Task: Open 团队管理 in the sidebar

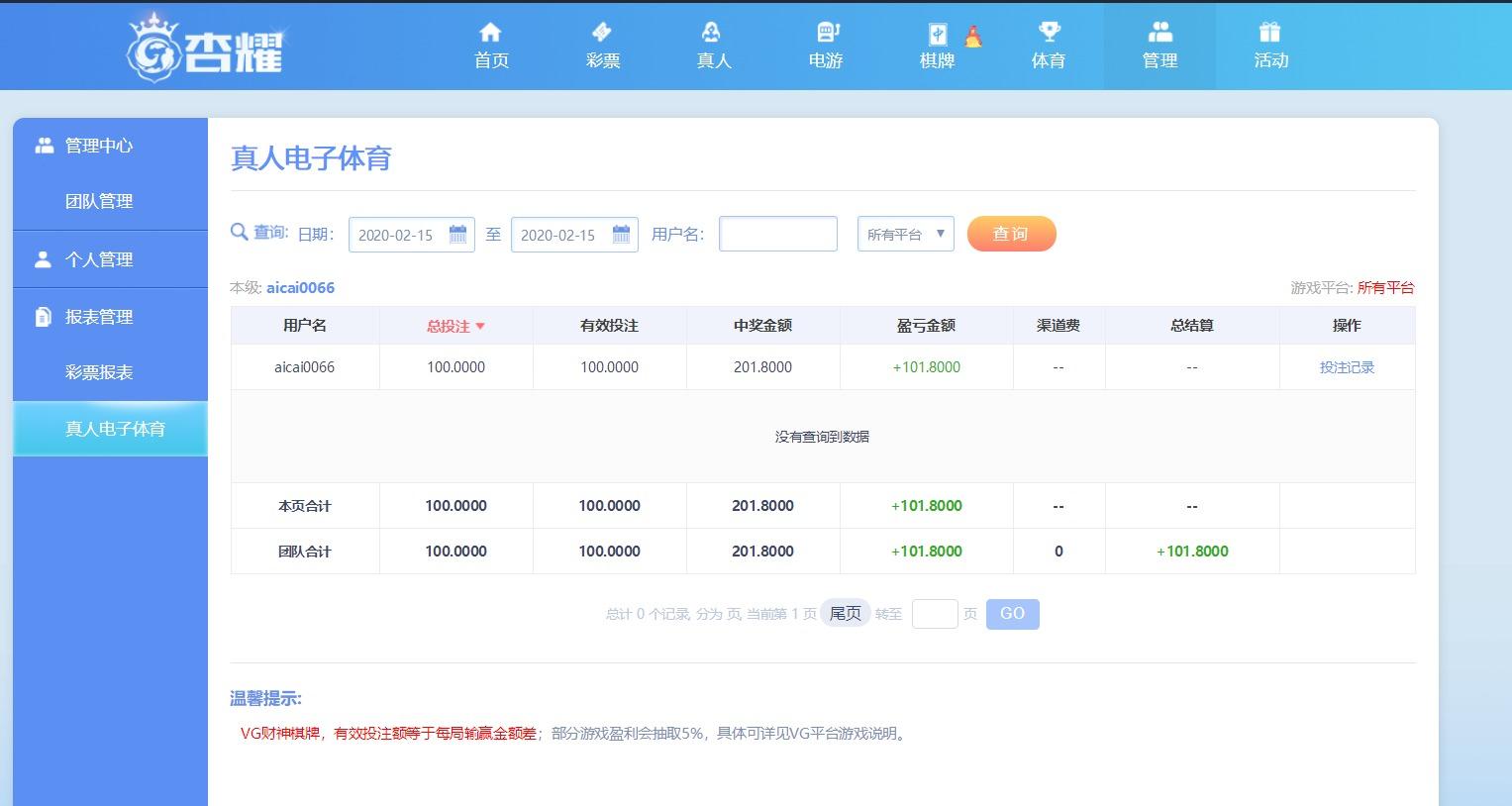Action: click(99, 201)
